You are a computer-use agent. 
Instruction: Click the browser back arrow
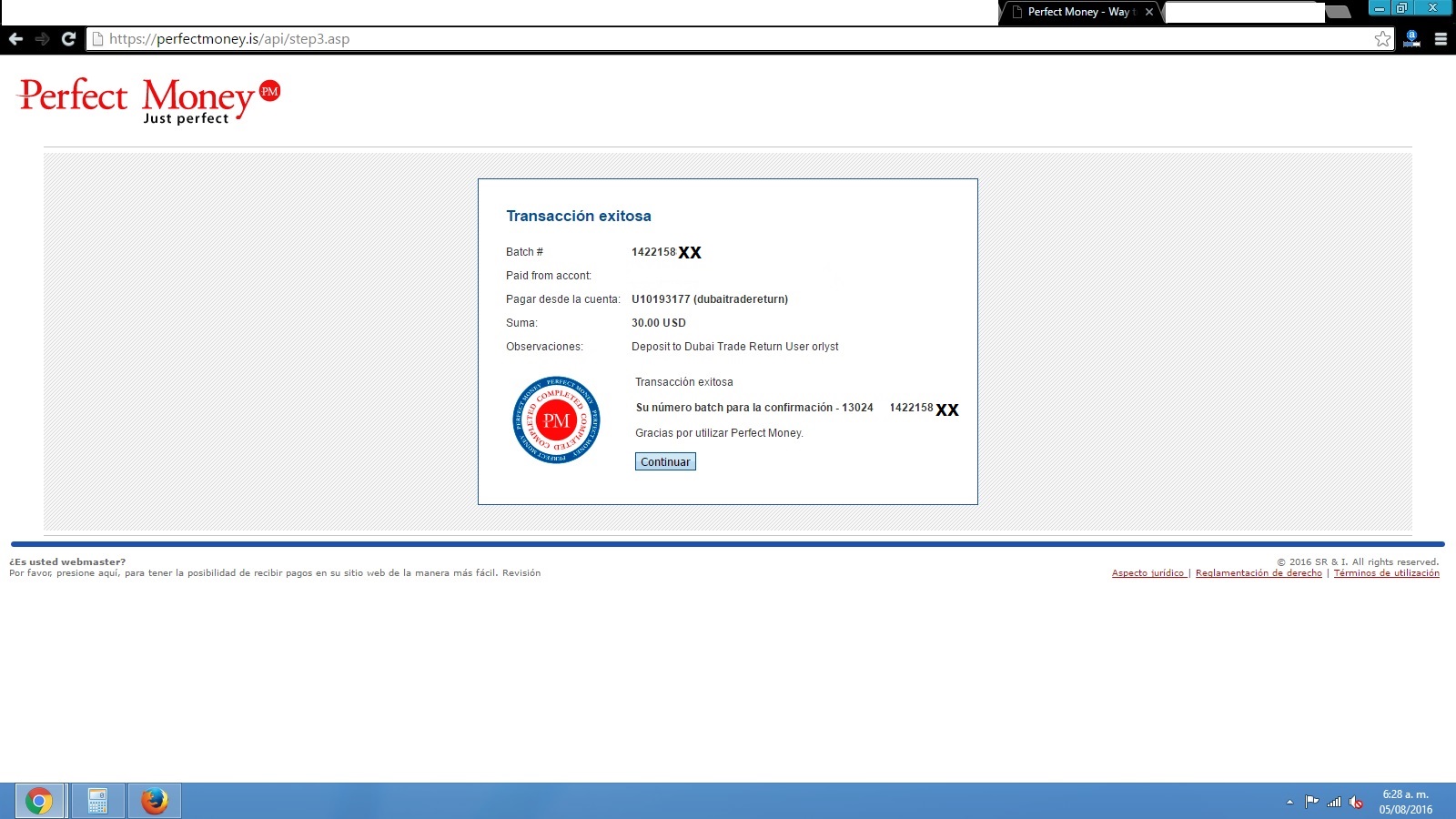pyautogui.click(x=15, y=39)
